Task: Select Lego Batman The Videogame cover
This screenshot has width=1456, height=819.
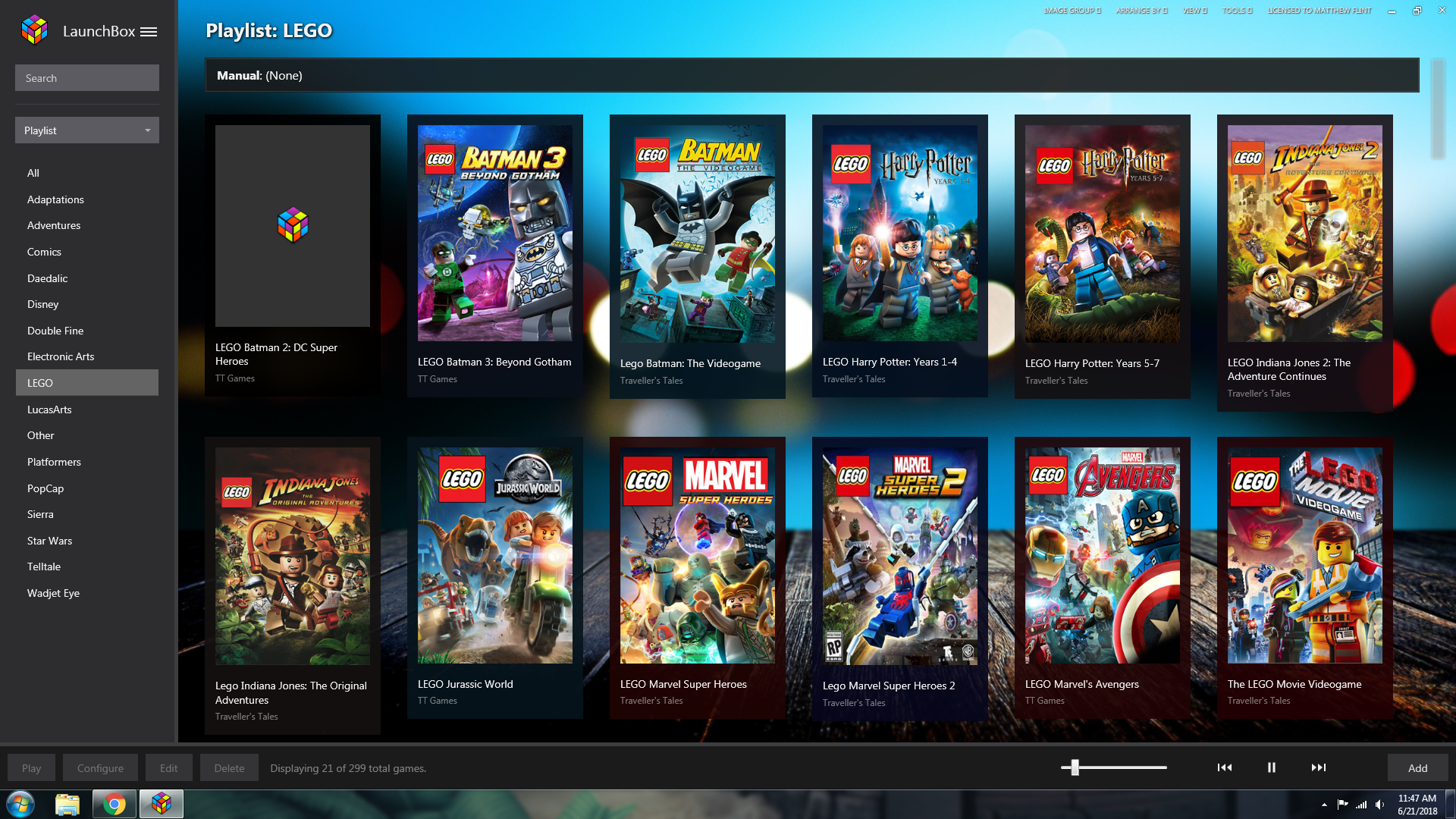Action: [698, 234]
